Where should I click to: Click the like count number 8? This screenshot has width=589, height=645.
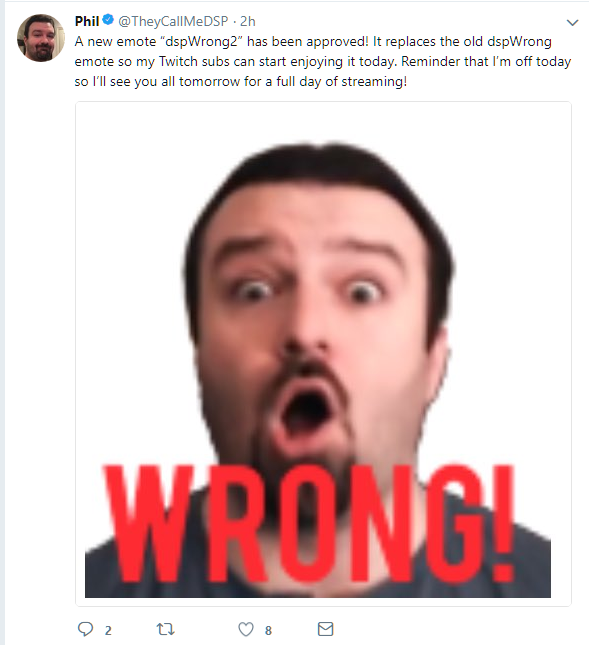tap(268, 630)
